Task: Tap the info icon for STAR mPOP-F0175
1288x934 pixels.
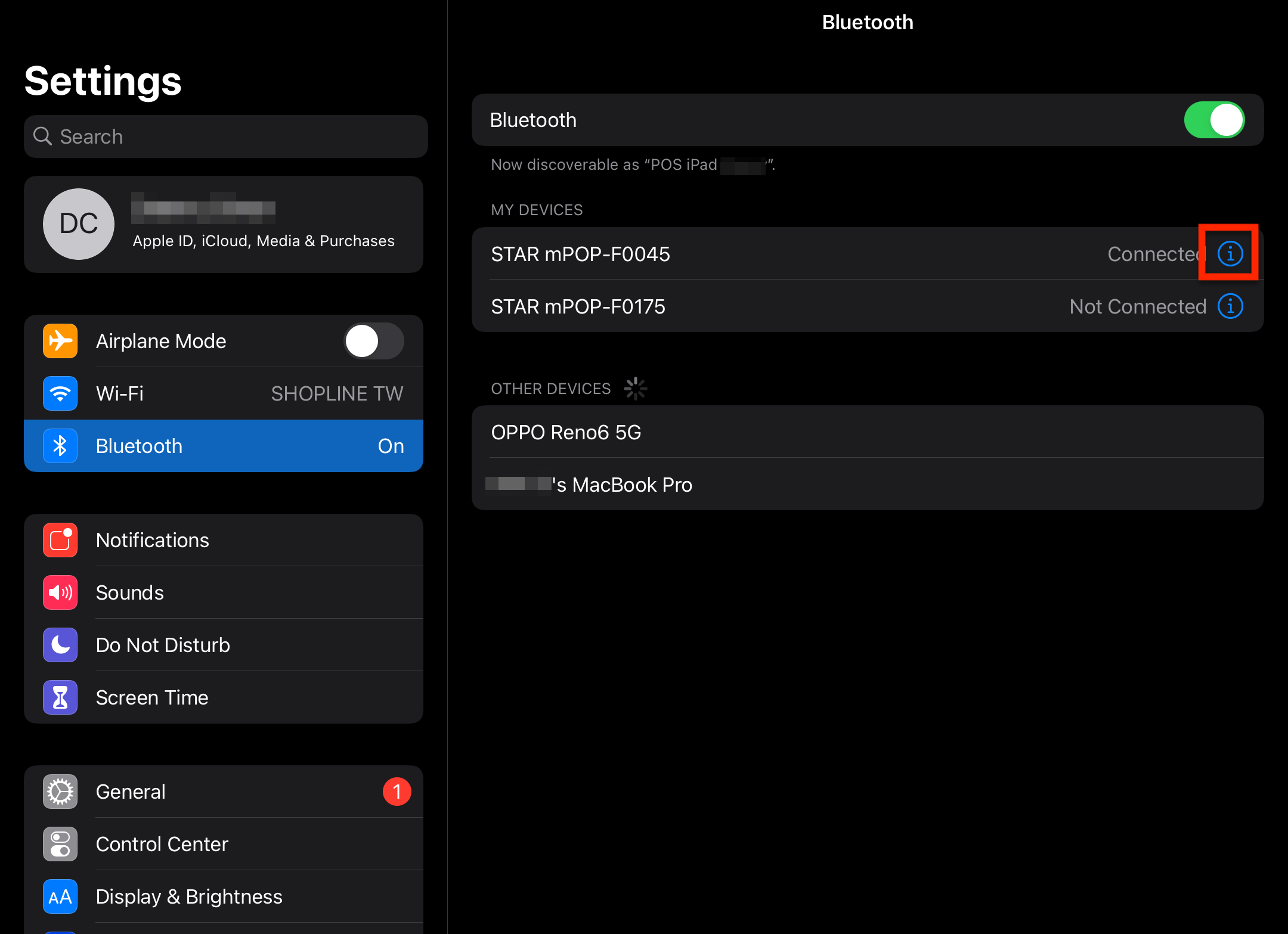Action: tap(1230, 306)
